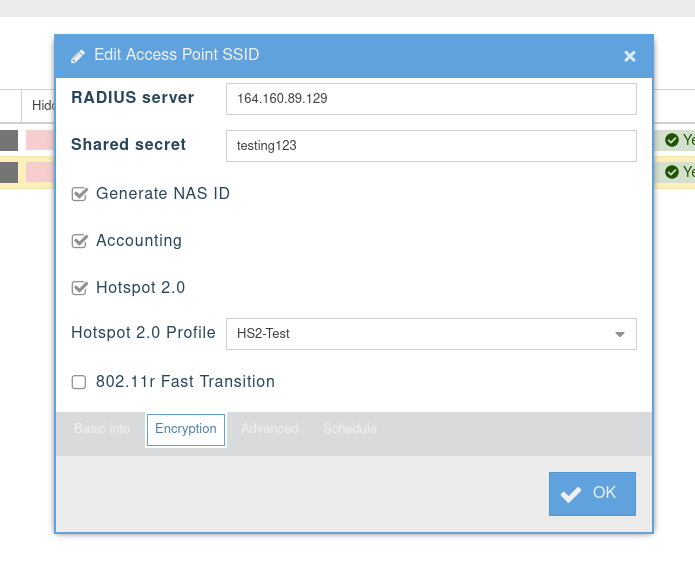
Task: Click the gray square in first table row
Action: point(9,140)
